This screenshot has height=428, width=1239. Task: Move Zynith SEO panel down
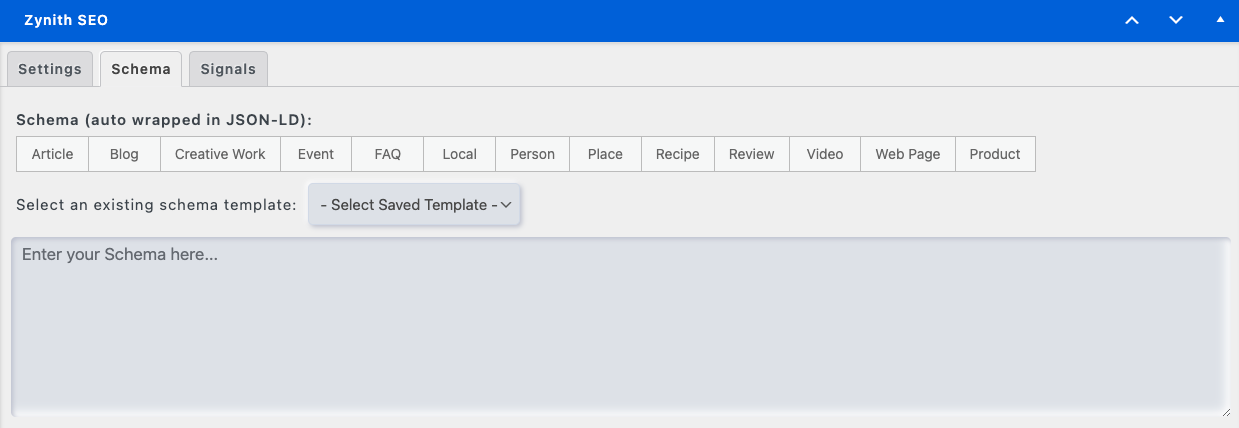tap(1176, 20)
